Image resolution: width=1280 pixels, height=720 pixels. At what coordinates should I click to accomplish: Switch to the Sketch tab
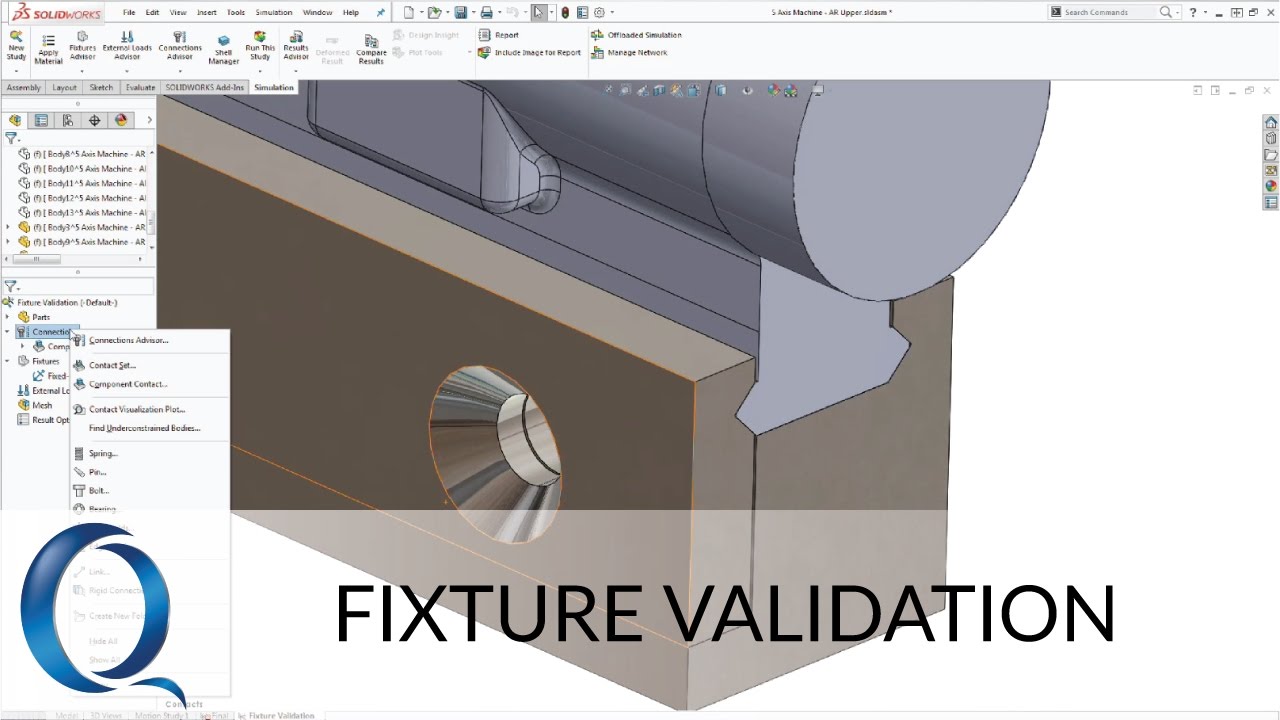point(101,88)
